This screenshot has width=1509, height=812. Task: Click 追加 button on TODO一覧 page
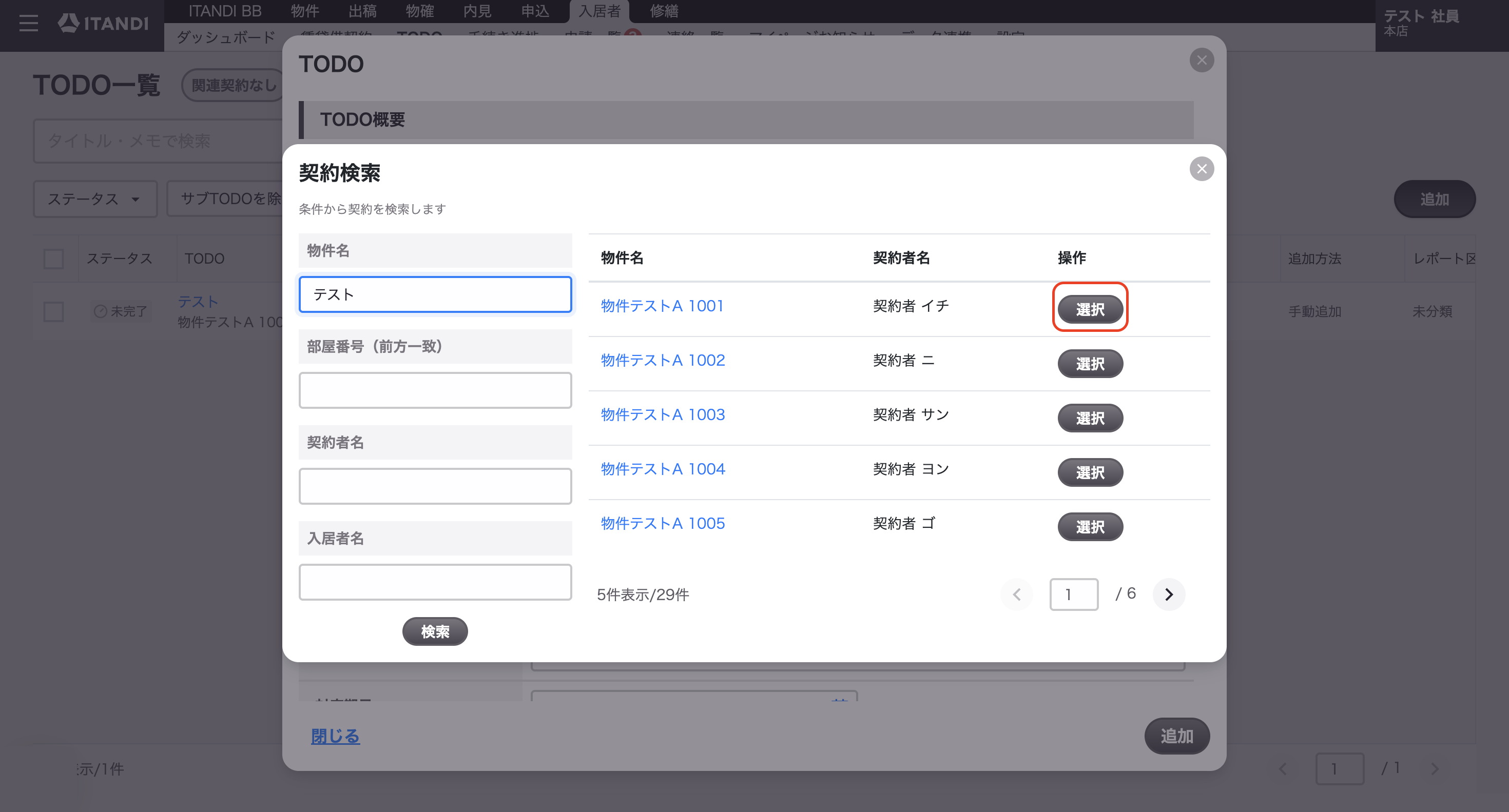(x=1435, y=199)
